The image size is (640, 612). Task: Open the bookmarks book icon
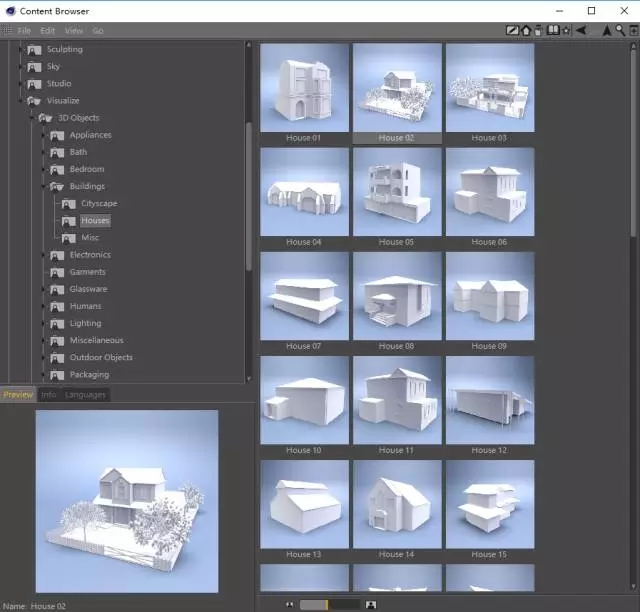(x=553, y=30)
